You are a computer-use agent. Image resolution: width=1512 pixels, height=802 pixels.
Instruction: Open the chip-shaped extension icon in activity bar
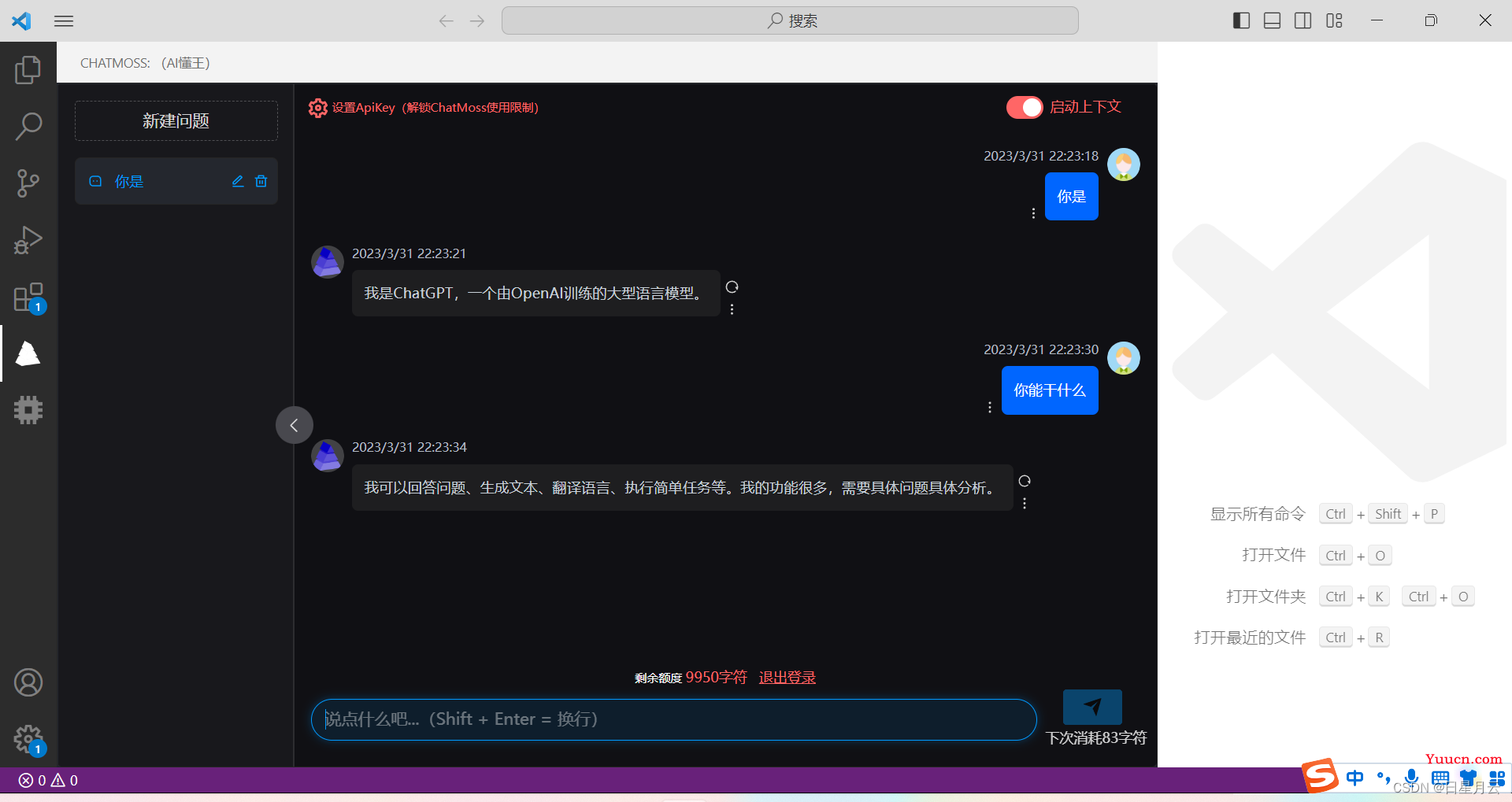coord(28,410)
